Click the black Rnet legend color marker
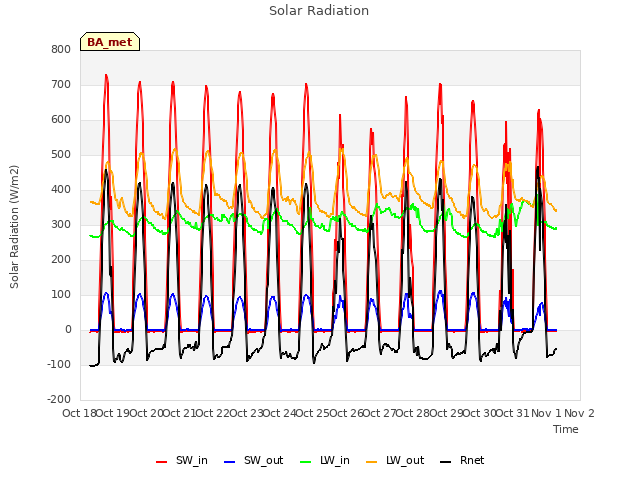This screenshot has height=480, width=640. 446,462
